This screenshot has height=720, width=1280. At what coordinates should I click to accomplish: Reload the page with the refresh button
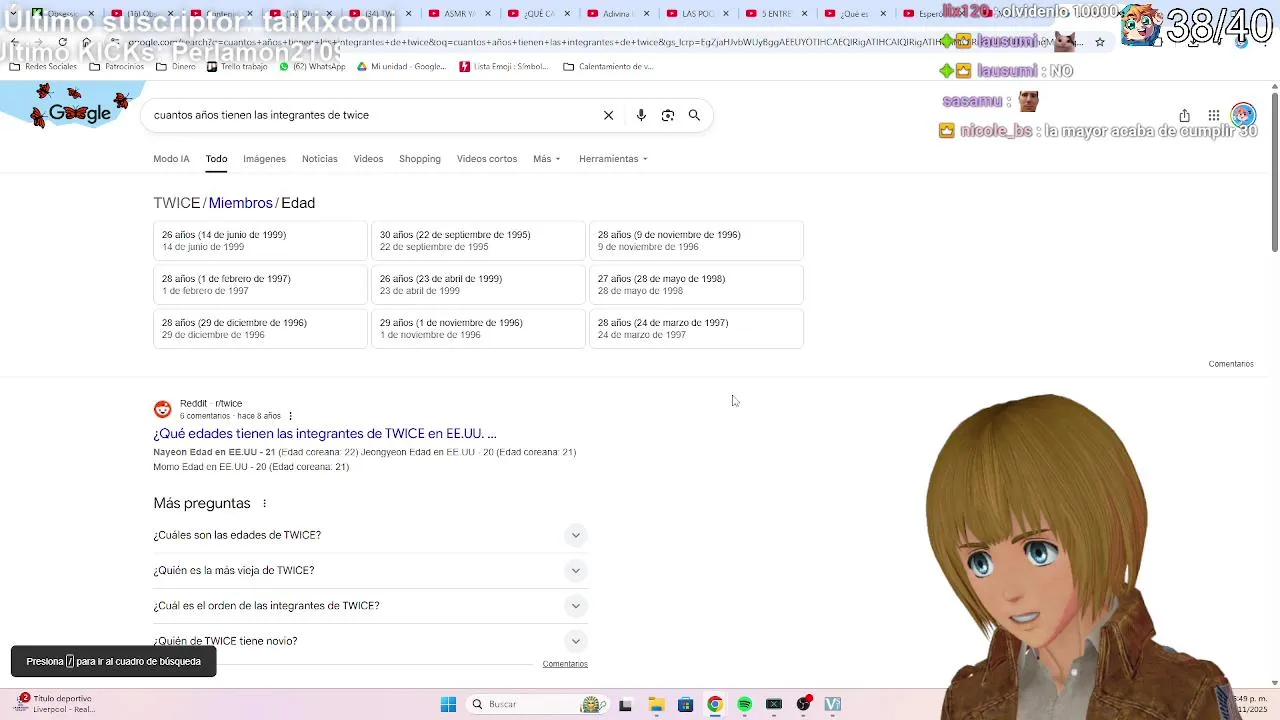[62, 42]
